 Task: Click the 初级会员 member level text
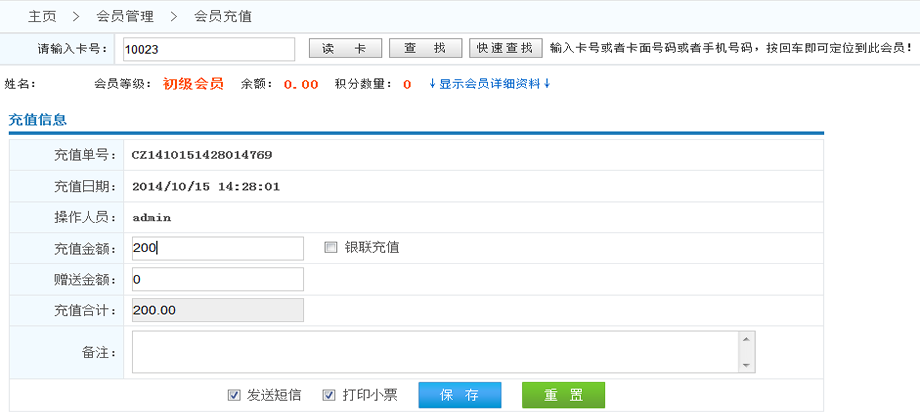(x=193, y=84)
